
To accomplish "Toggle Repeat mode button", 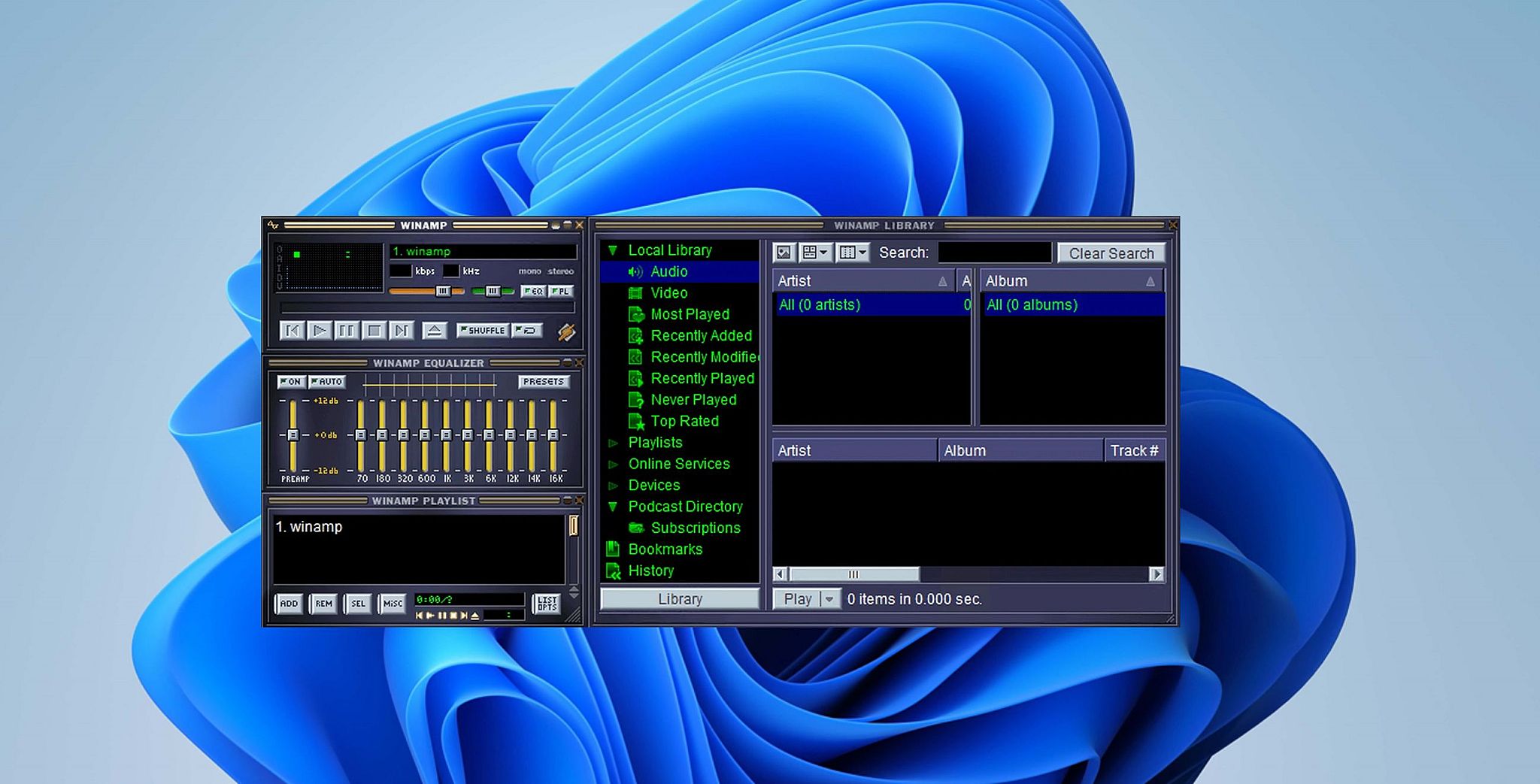I will (x=526, y=330).
